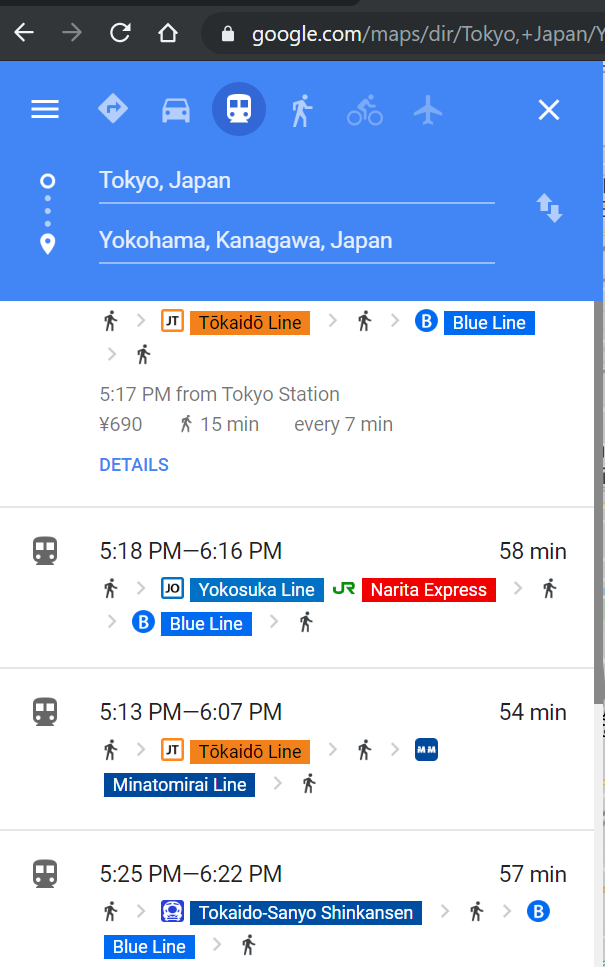The image size is (605, 967).
Task: Open the hamburger menu in Maps
Action: [x=45, y=110]
